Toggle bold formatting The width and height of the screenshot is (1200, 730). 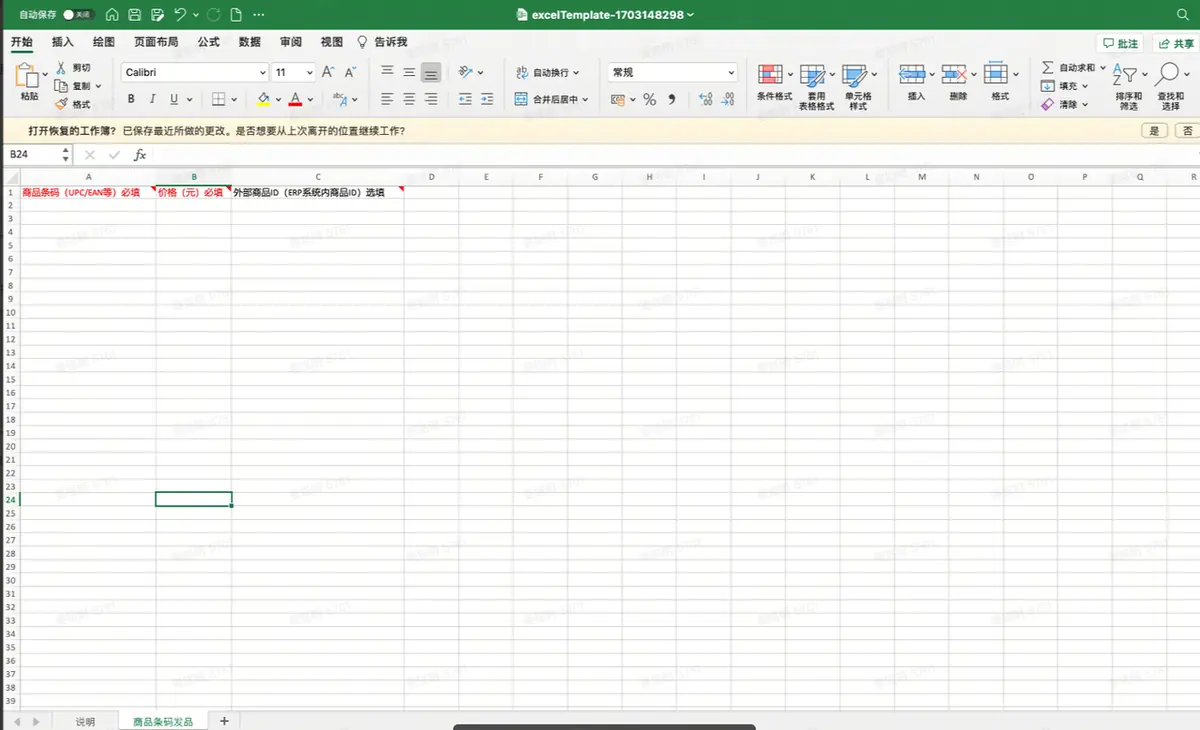(131, 99)
